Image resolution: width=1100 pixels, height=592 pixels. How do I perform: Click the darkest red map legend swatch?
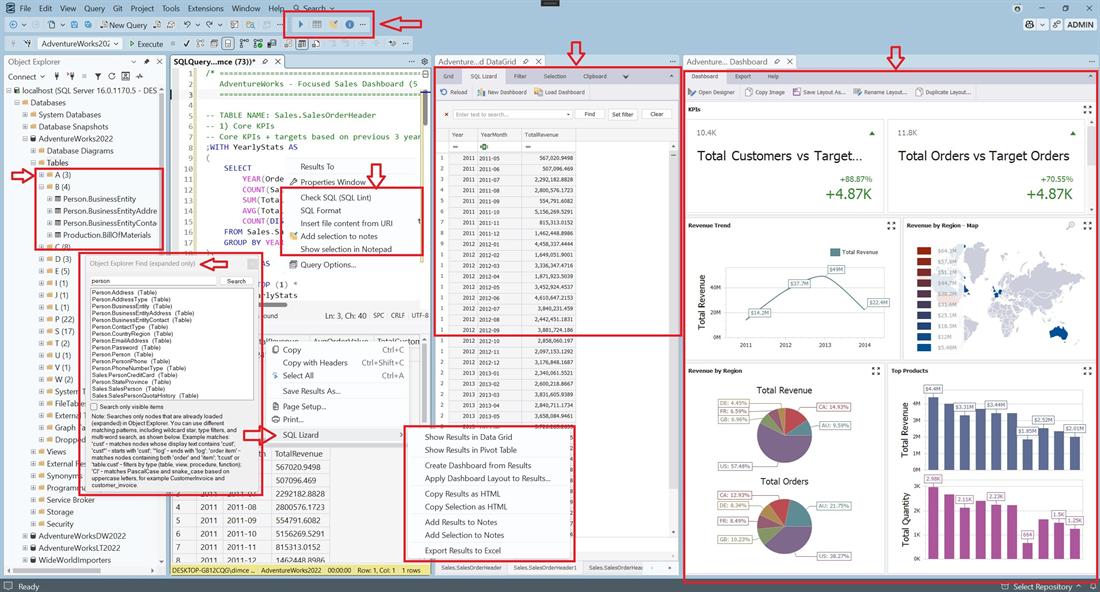coord(924,250)
